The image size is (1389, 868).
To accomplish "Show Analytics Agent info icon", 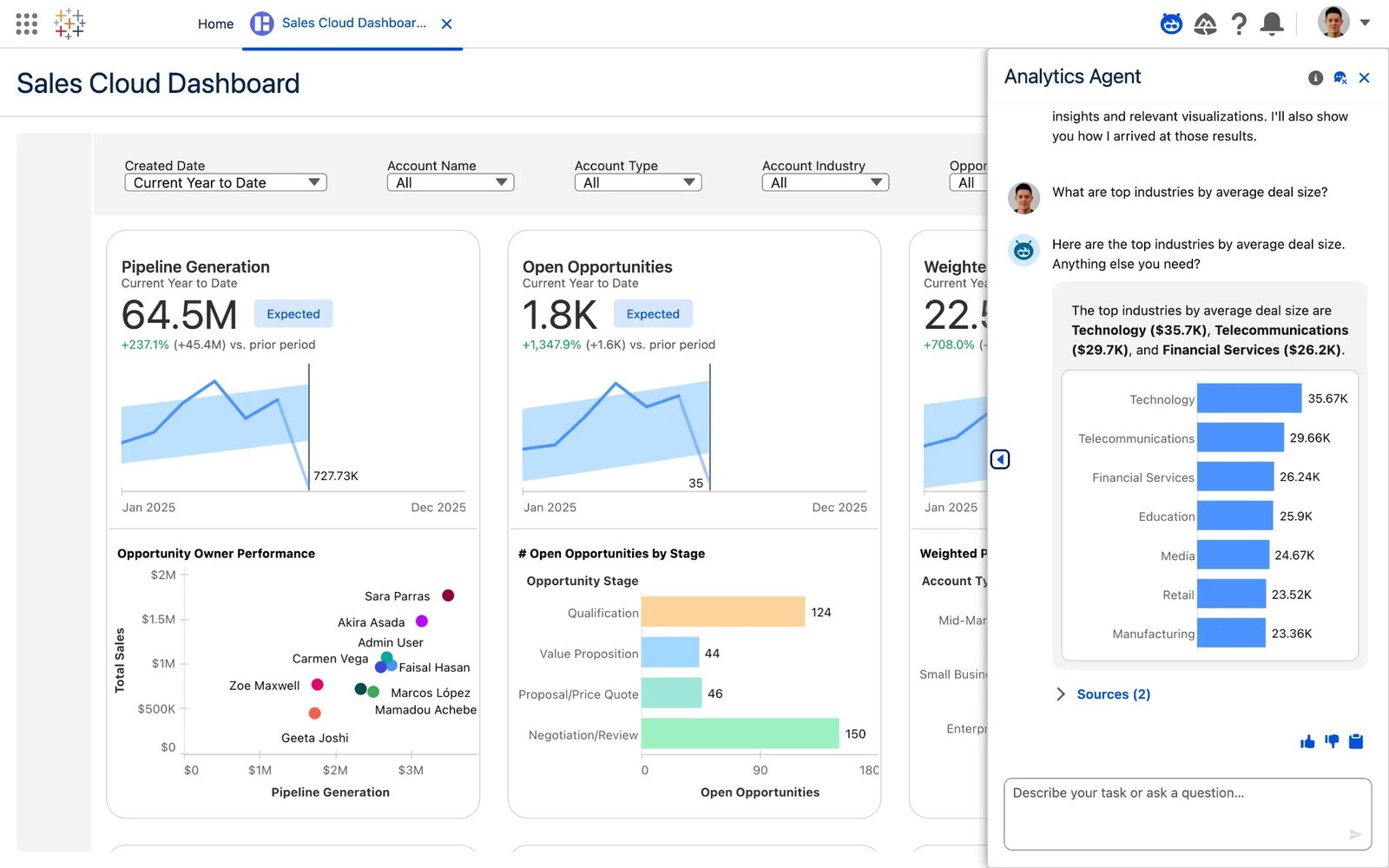I will click(1315, 78).
